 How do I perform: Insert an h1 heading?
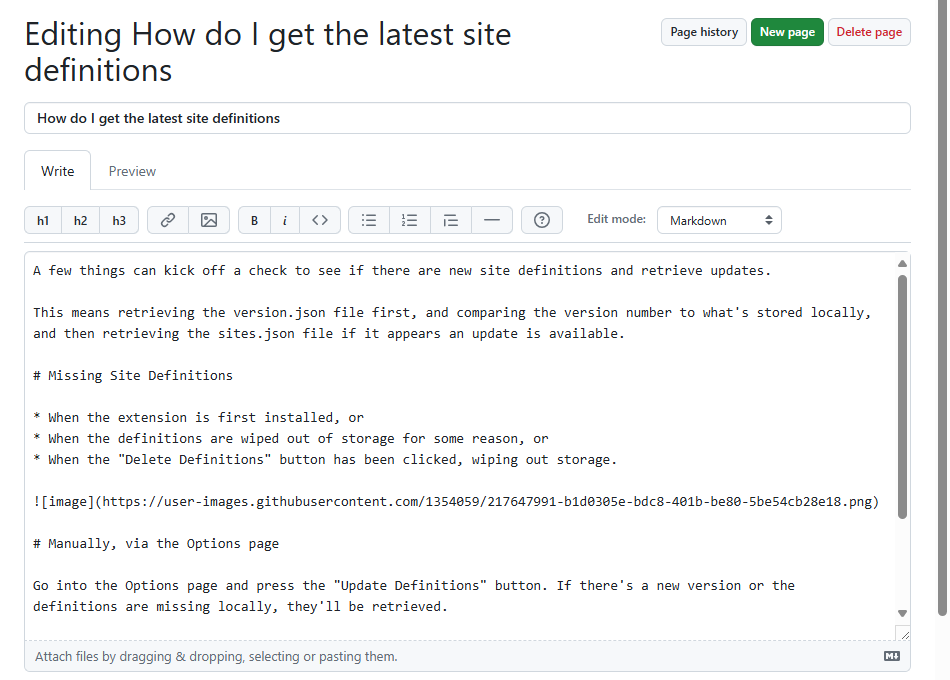(43, 220)
